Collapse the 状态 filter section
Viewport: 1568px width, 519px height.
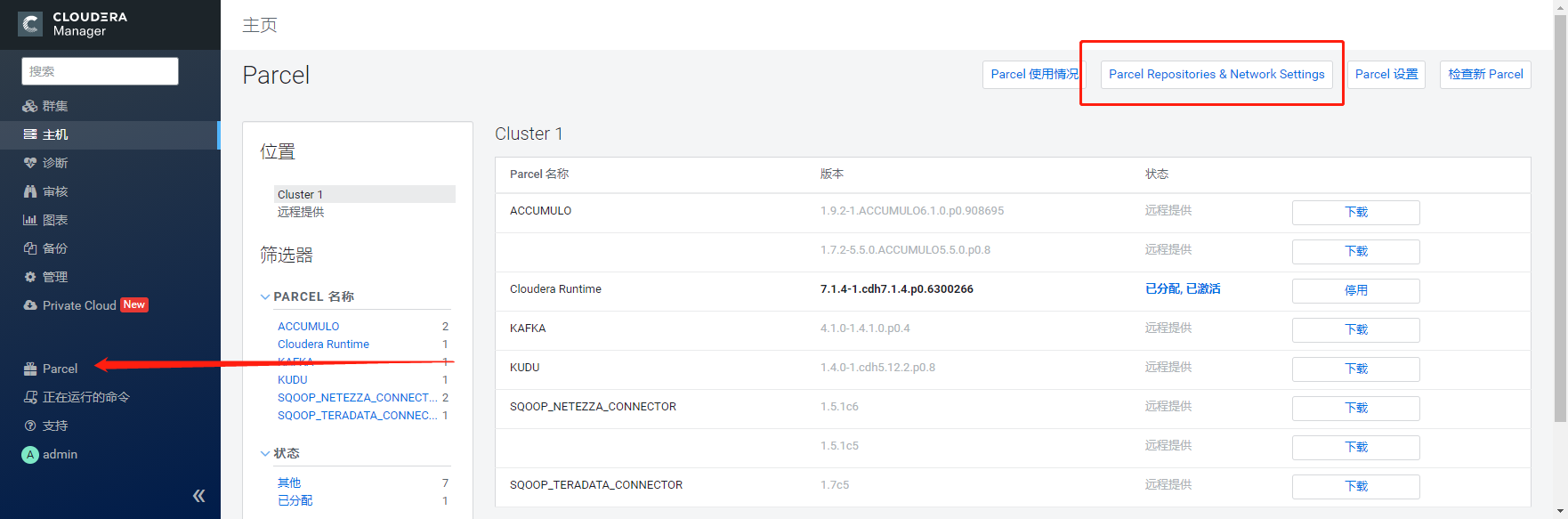tap(265, 453)
